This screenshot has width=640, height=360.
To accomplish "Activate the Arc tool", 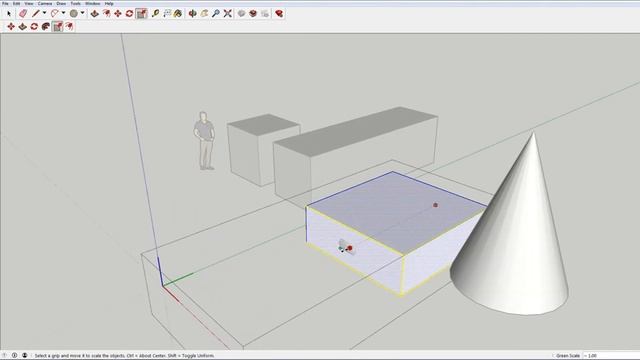I will coord(54,13).
